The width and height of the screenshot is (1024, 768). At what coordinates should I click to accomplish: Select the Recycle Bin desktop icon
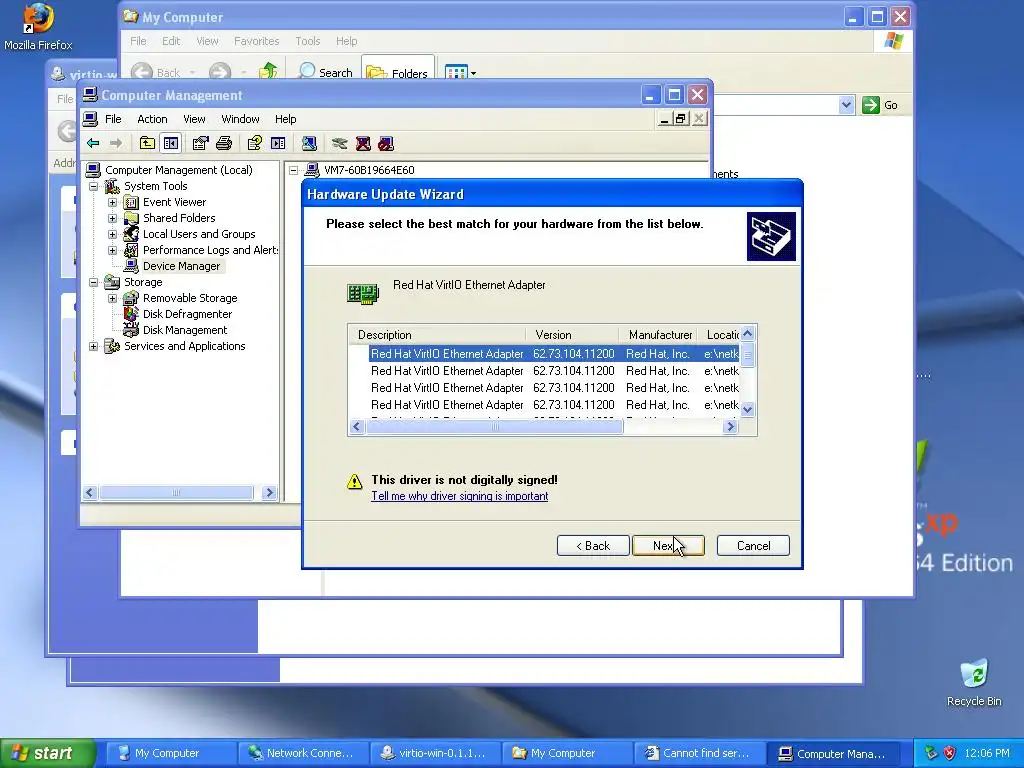pos(974,682)
